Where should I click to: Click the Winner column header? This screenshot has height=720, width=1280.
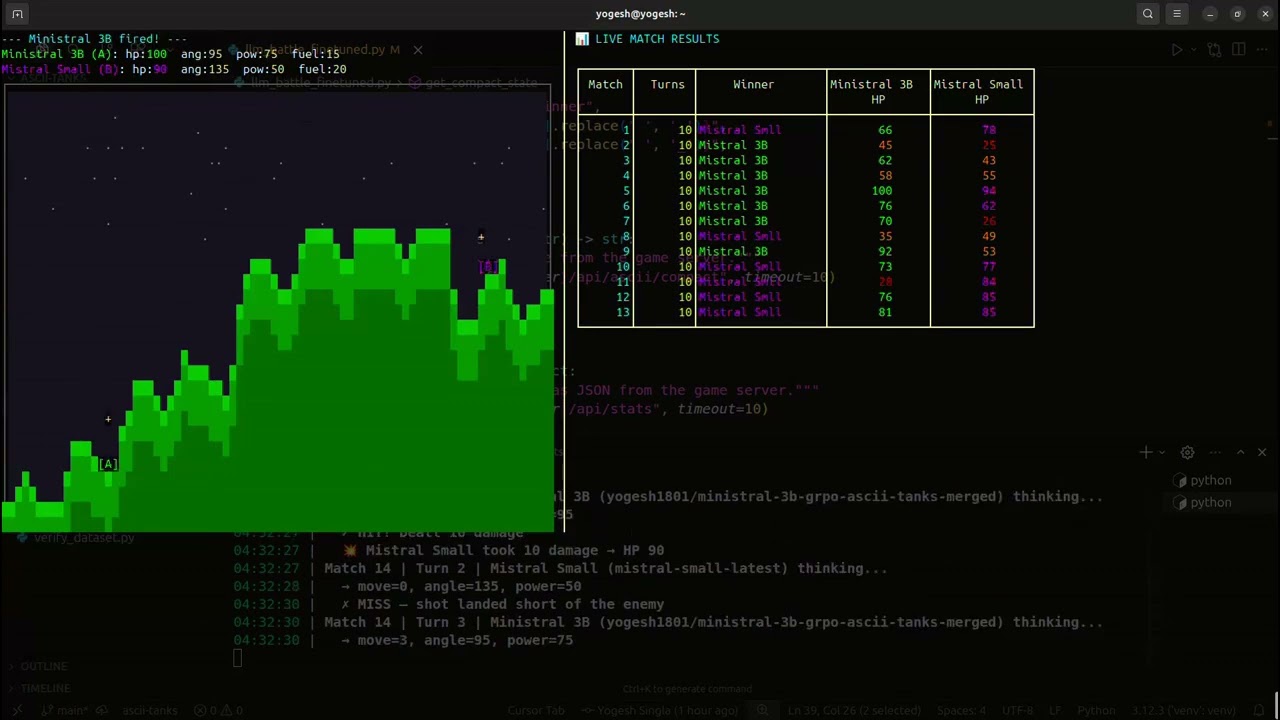click(x=753, y=84)
